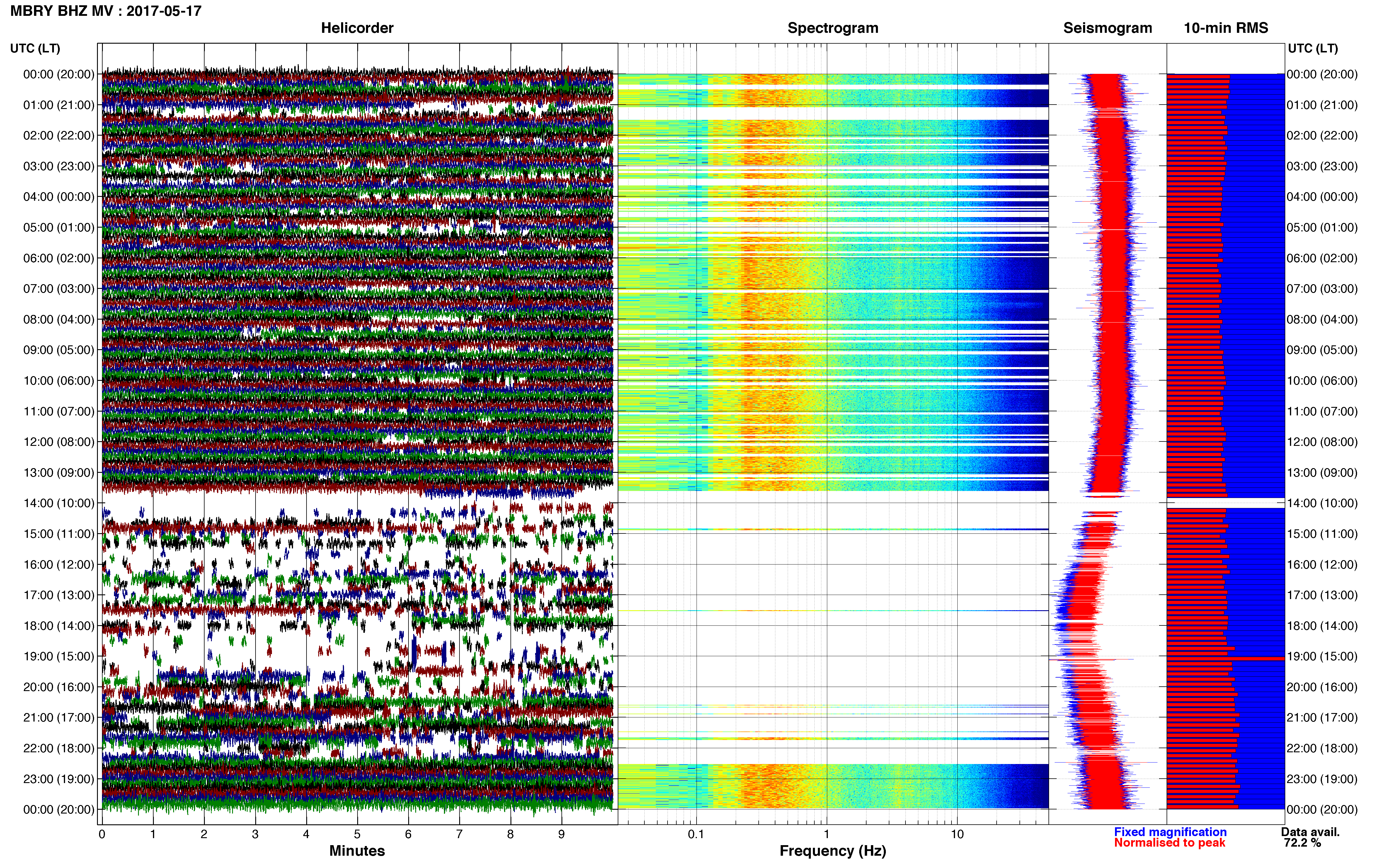
Task: Click 14:00 (10:00) on the RMS-side time axis
Action: tap(1322, 504)
